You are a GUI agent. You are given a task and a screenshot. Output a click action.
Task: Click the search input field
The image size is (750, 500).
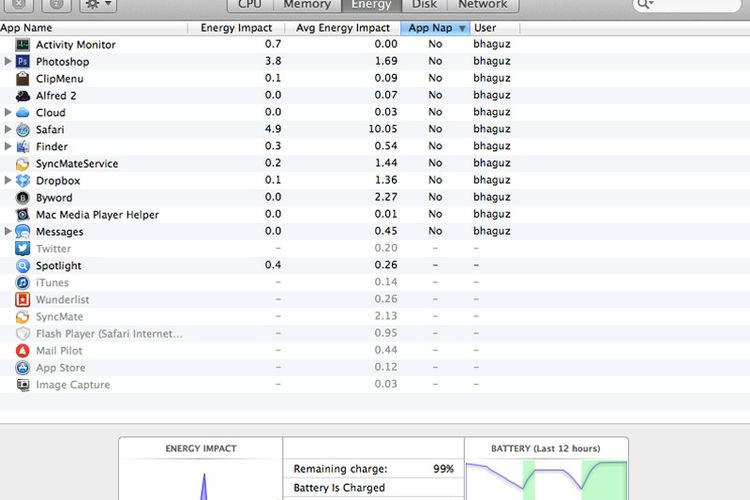point(687,4)
